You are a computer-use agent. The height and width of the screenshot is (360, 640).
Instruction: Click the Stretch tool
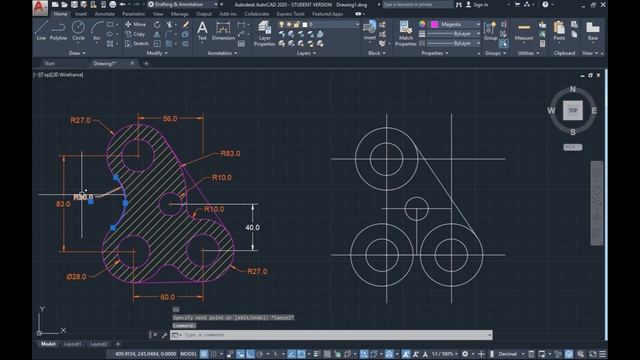tap(137, 43)
